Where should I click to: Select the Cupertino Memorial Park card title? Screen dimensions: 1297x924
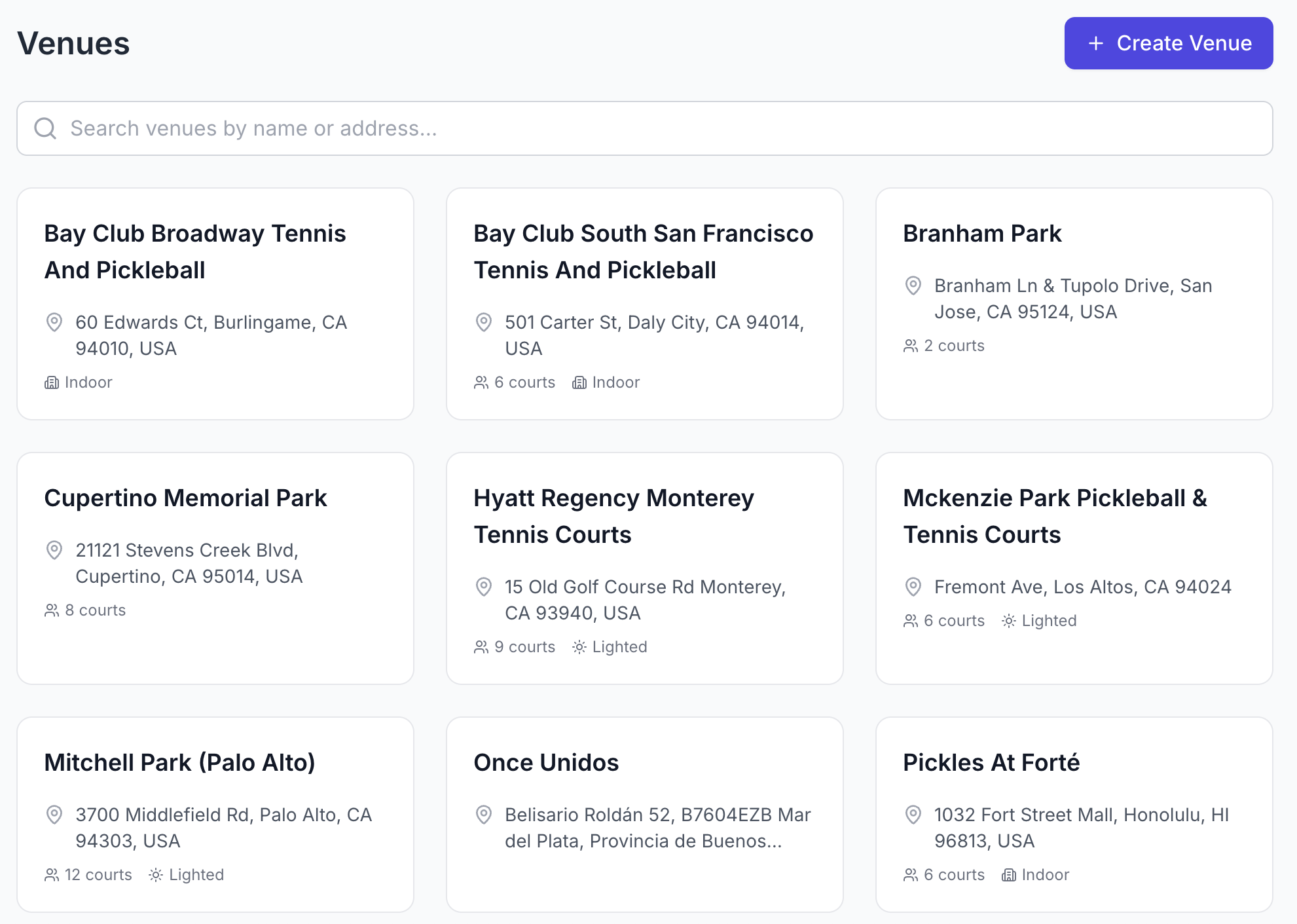(185, 498)
